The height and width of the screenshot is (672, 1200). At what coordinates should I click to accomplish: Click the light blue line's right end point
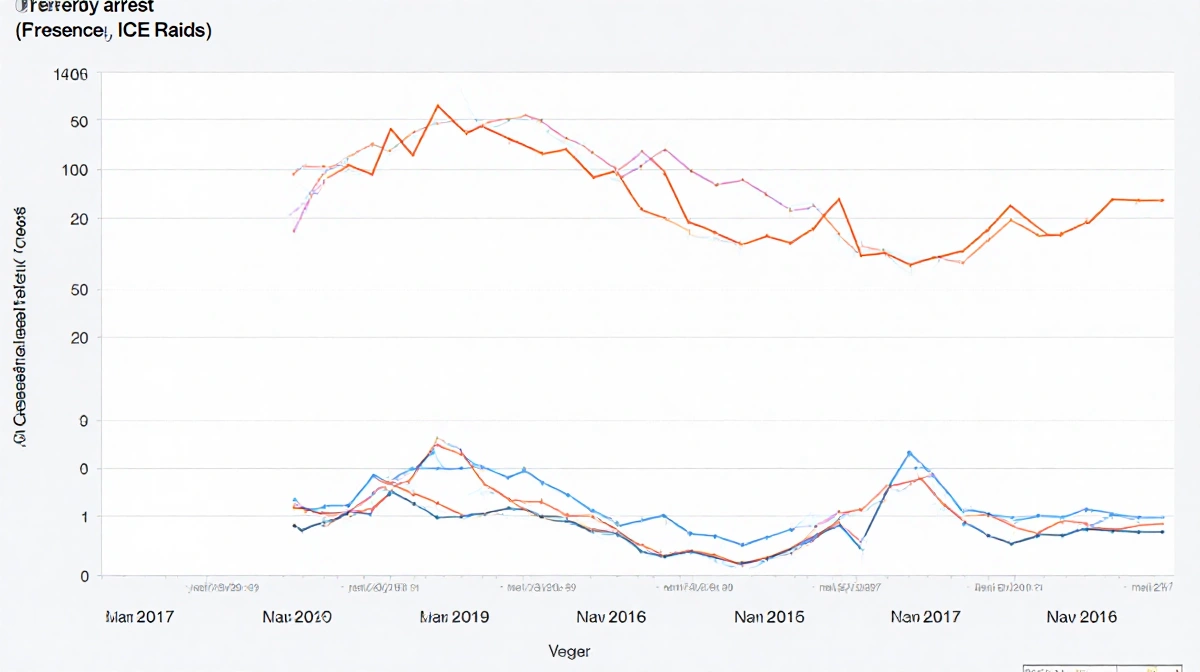[x=1162, y=517]
